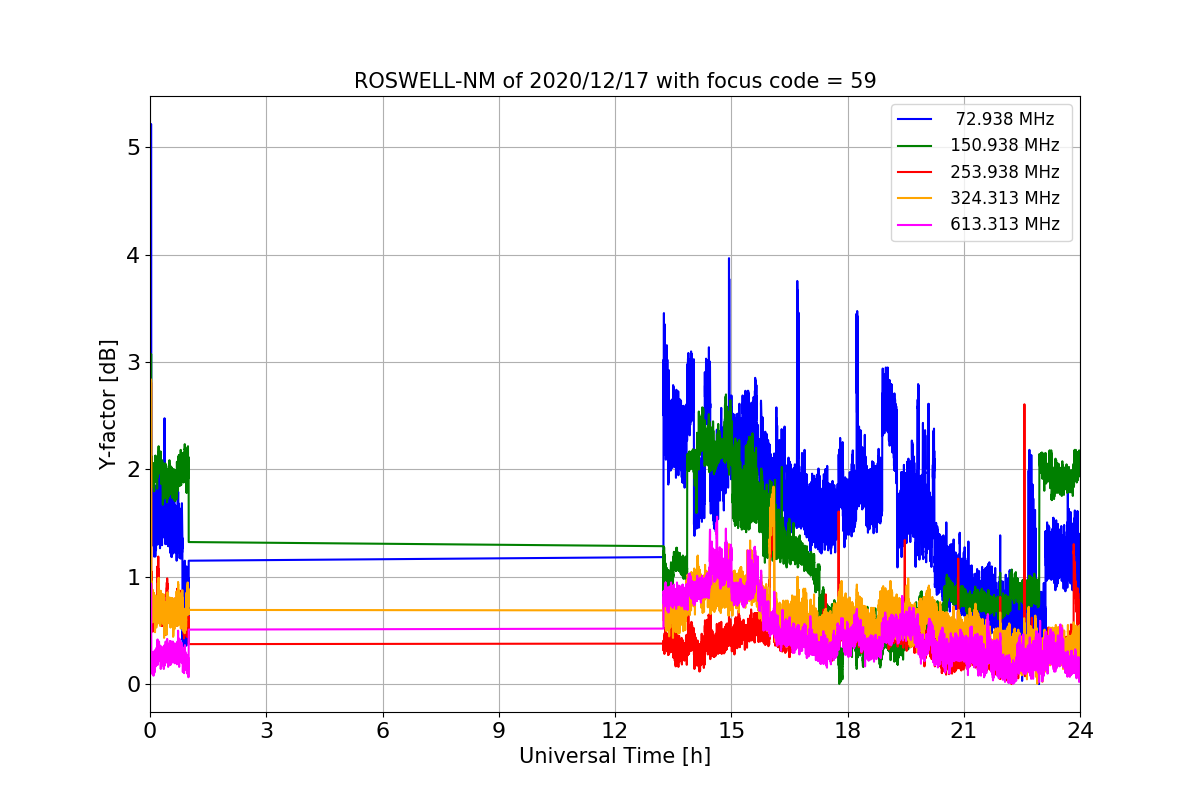Viewport: 1200px width, 800px height.
Task: Click the x-axis tick label 3
Action: coord(266,731)
